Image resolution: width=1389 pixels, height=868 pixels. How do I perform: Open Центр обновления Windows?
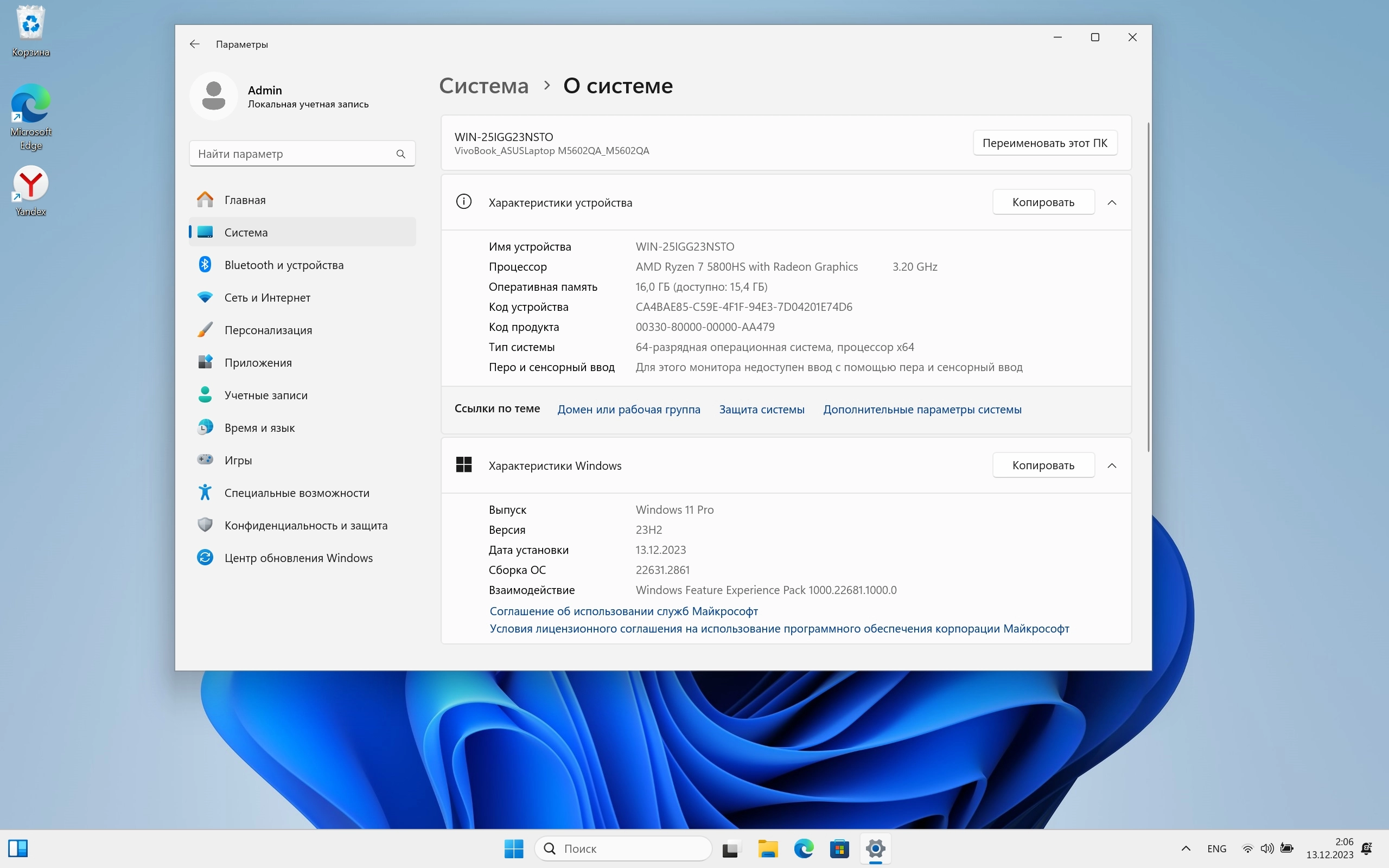click(298, 558)
